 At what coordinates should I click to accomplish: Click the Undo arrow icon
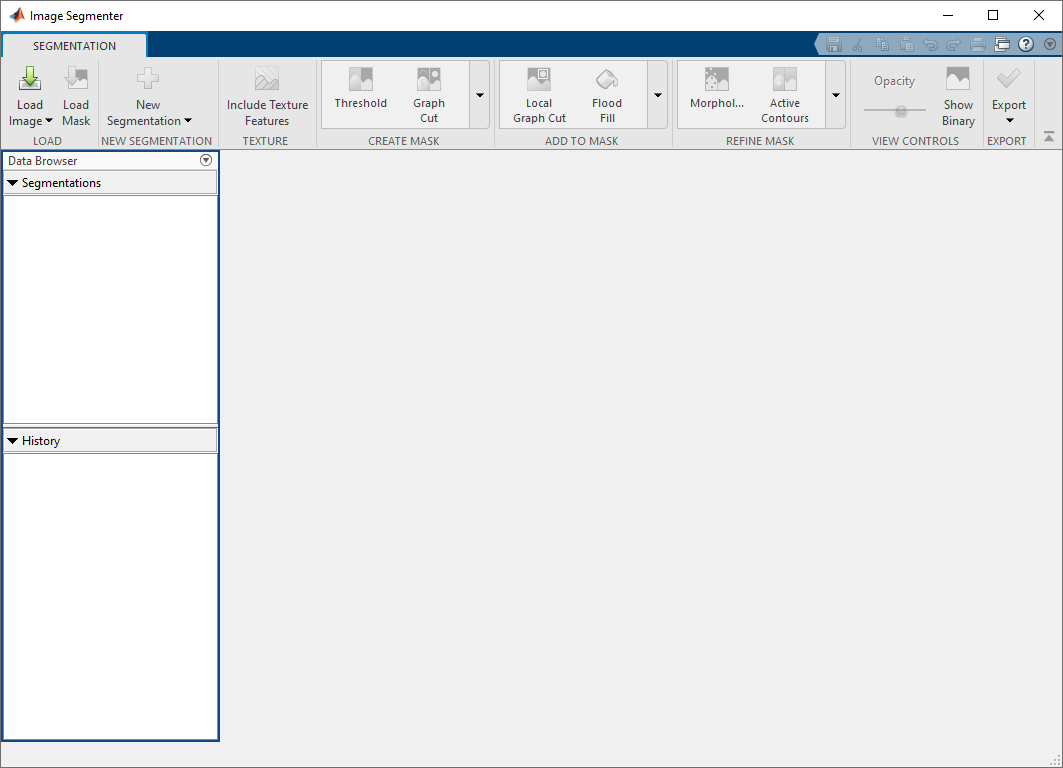pos(930,45)
